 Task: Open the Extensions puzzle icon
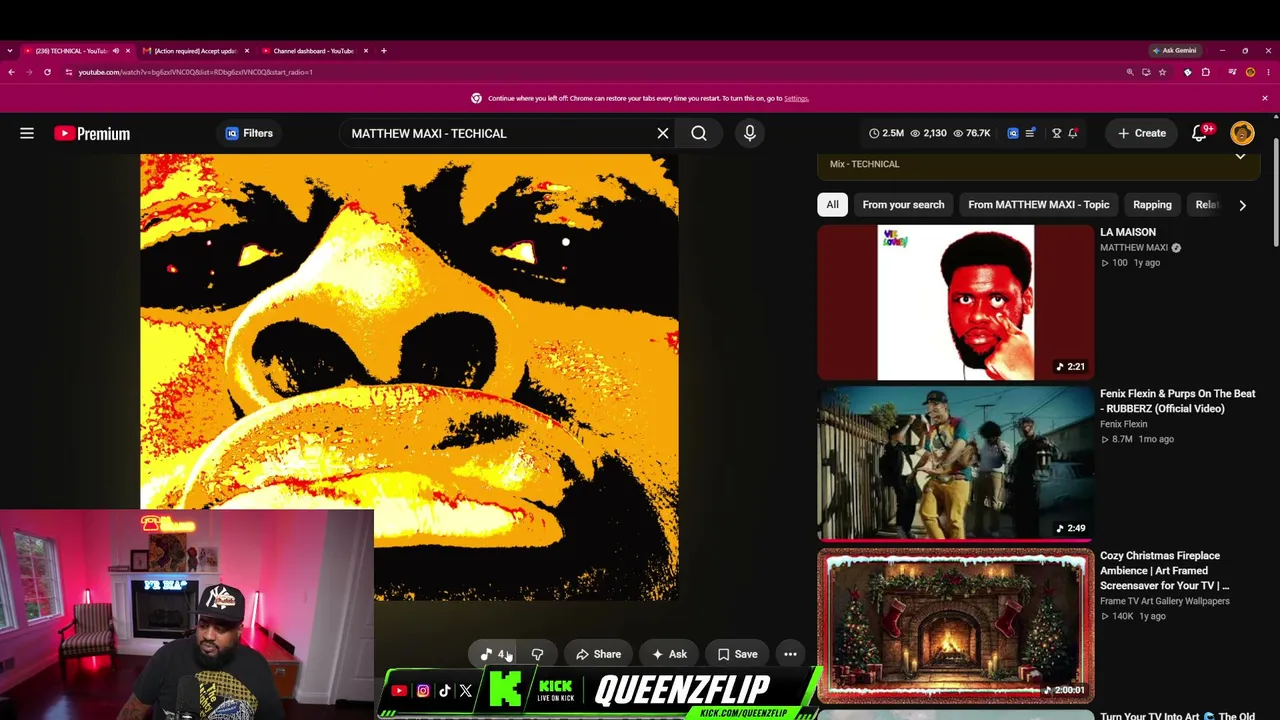tap(1206, 72)
